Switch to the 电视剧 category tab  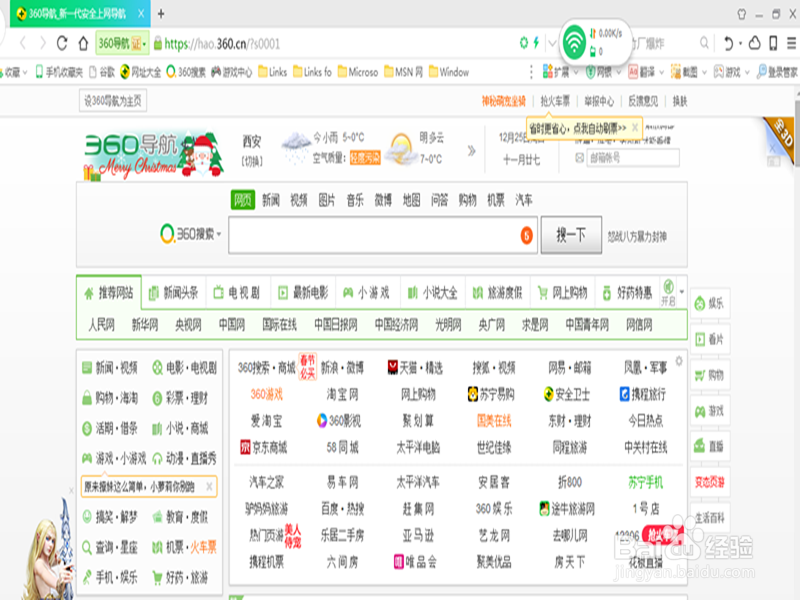[237, 293]
